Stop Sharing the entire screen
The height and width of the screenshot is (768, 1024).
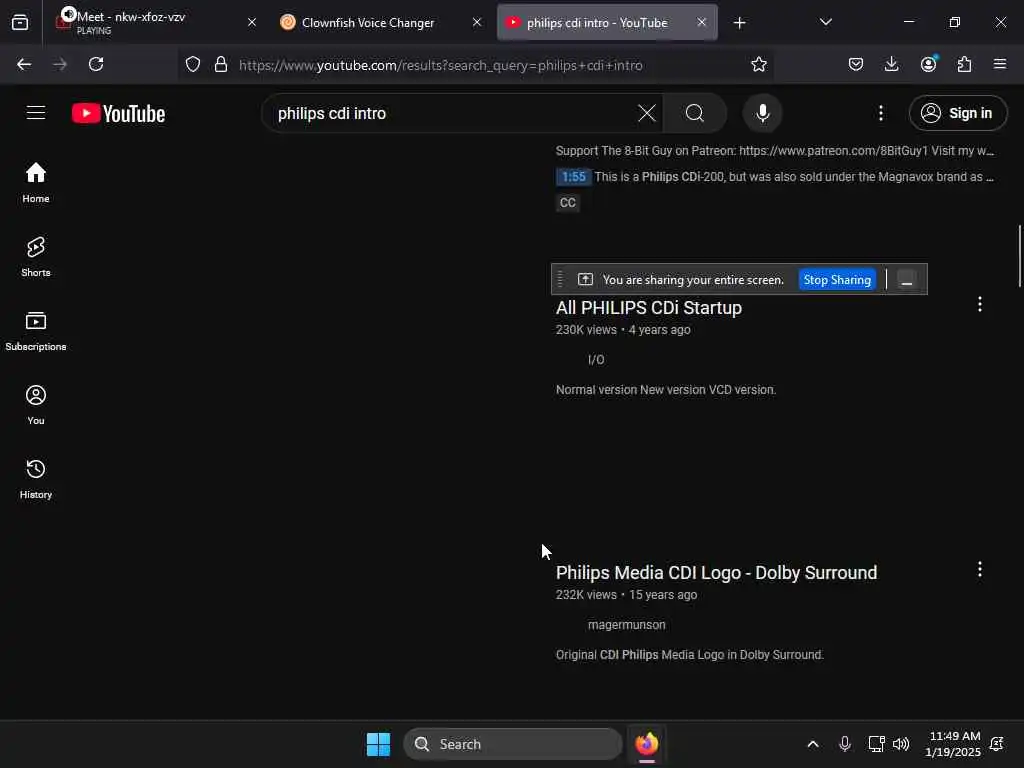837,280
